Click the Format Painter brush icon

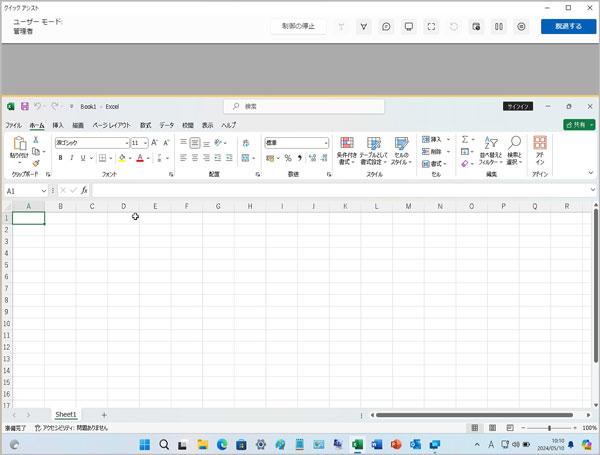click(x=36, y=164)
